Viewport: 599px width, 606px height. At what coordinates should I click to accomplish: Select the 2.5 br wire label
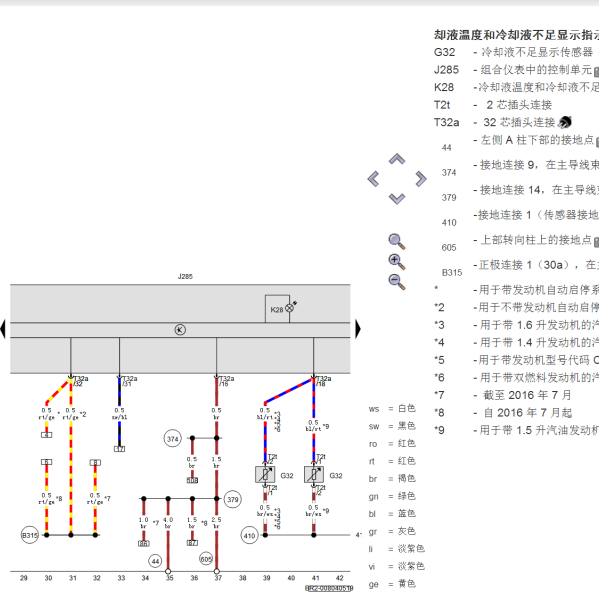coord(216,523)
